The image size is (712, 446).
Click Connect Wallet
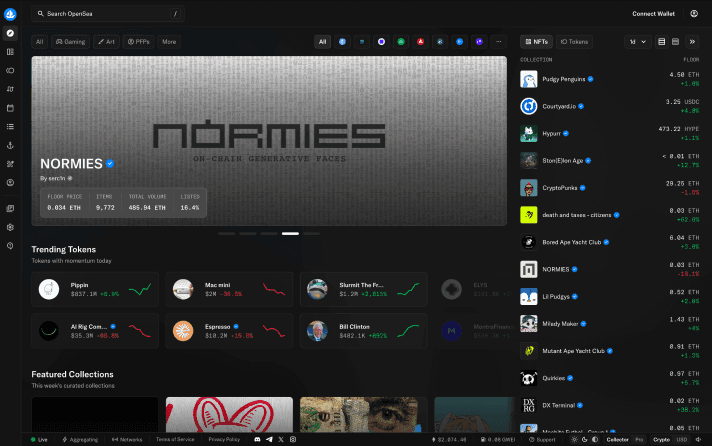653,14
